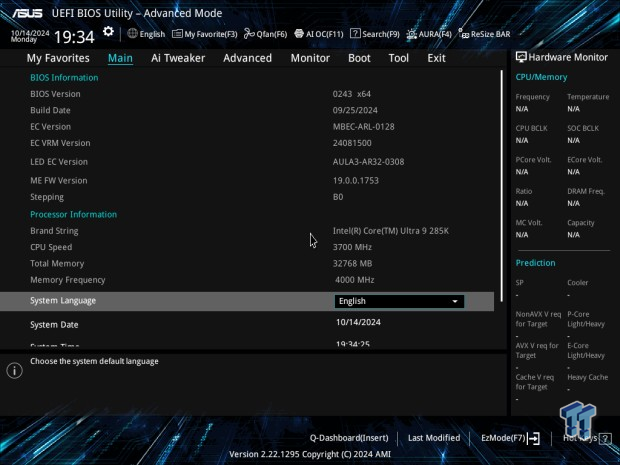The image size is (620, 465).
Task: Click the English language globe icon
Action: coord(133,34)
